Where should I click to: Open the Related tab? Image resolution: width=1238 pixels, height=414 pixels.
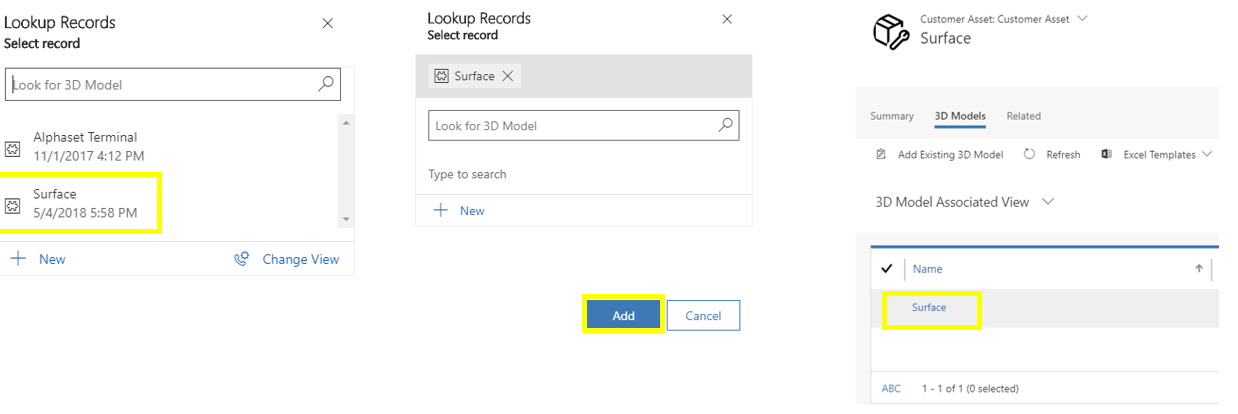coord(1023,116)
